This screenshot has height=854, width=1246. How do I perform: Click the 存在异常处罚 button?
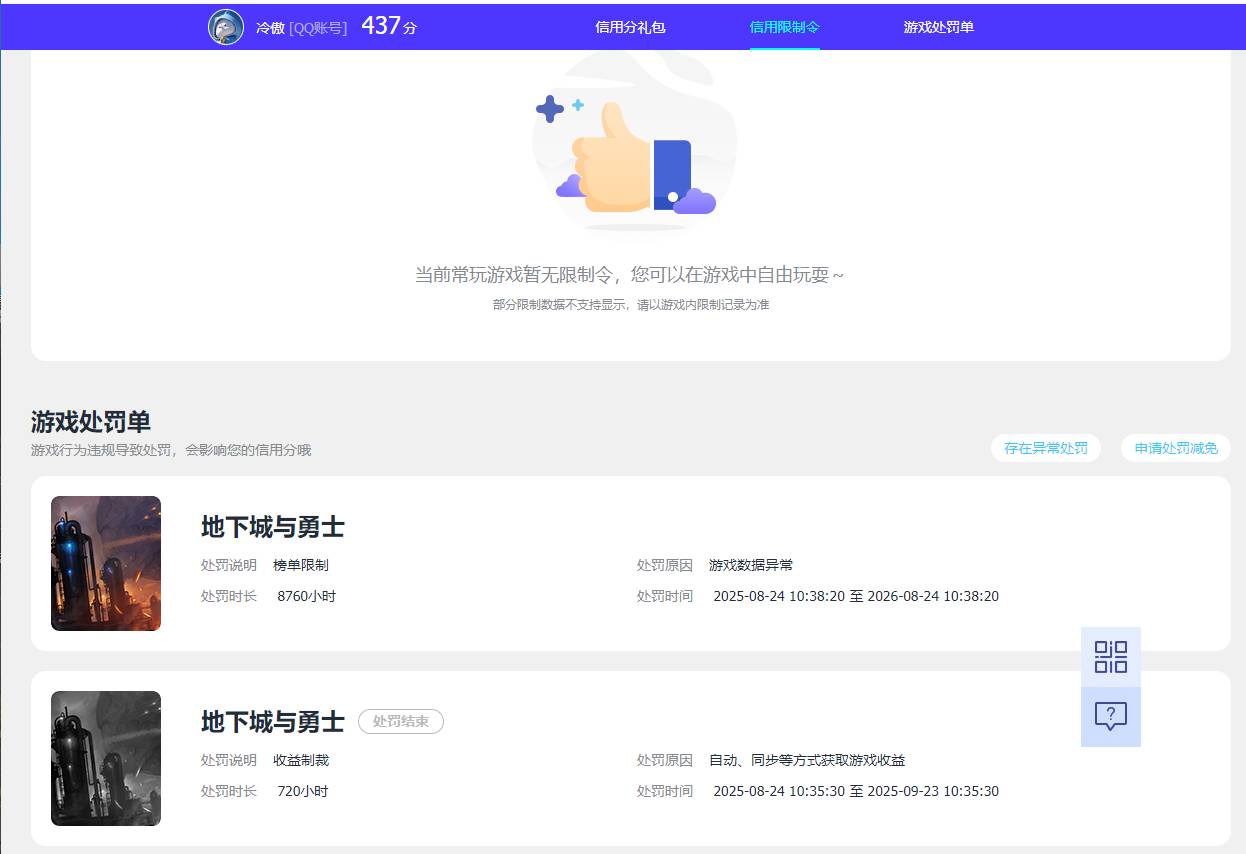point(1045,448)
